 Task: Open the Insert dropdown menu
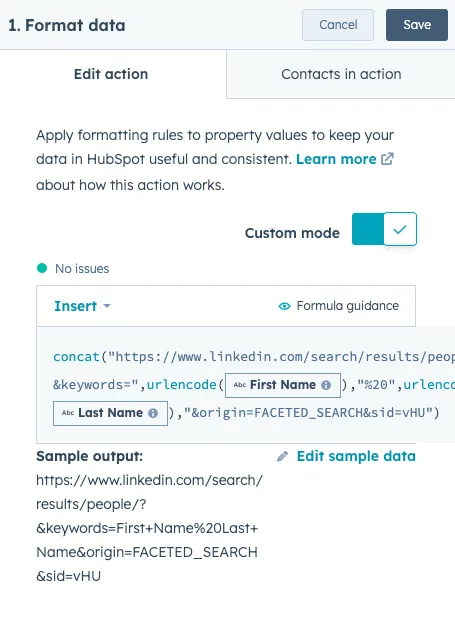click(82, 306)
